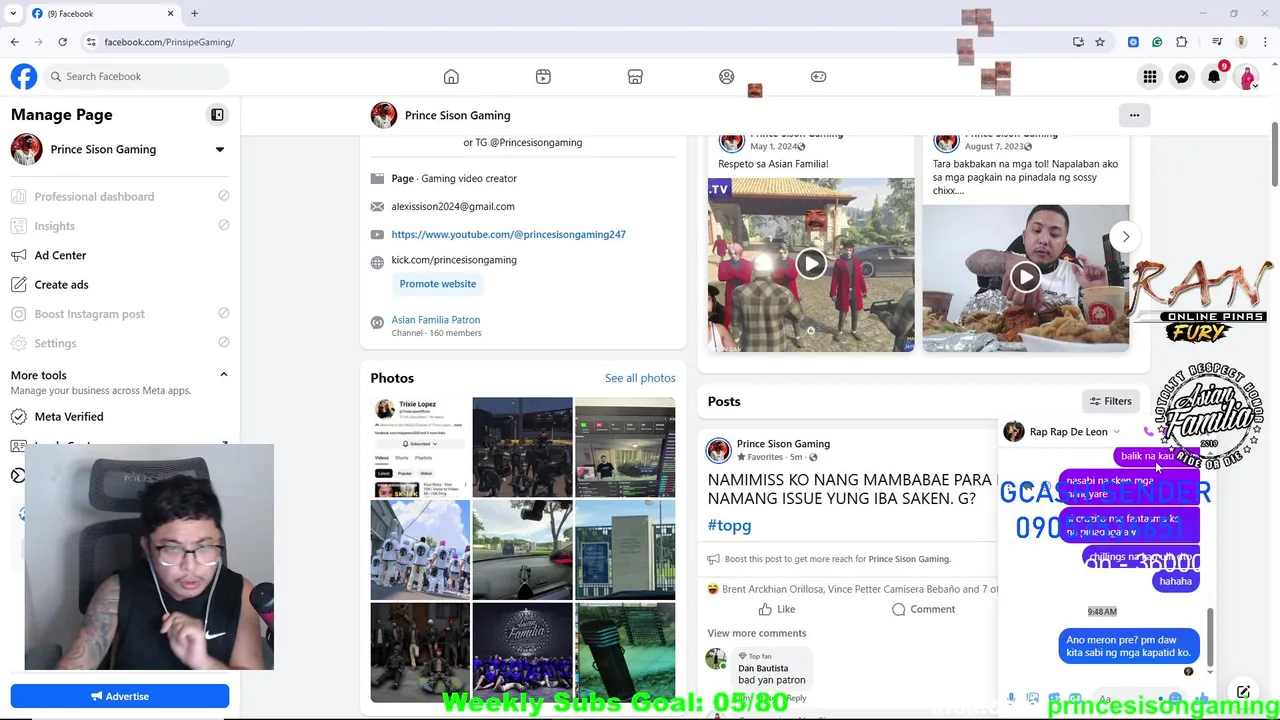Open Rap Rap De Leon chat options dropdown
Viewport: 1280px width, 720px height.
pos(1117,432)
